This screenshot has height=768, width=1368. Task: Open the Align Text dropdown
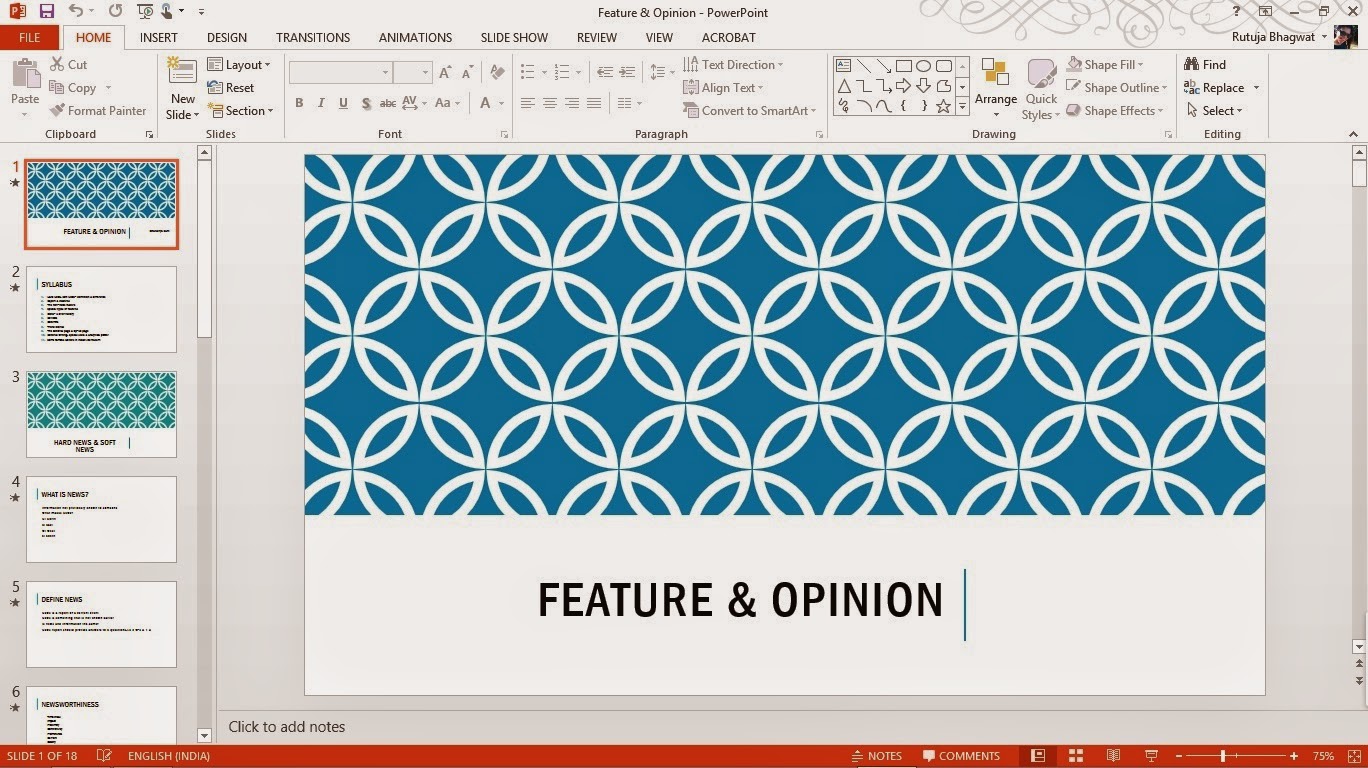click(x=723, y=87)
